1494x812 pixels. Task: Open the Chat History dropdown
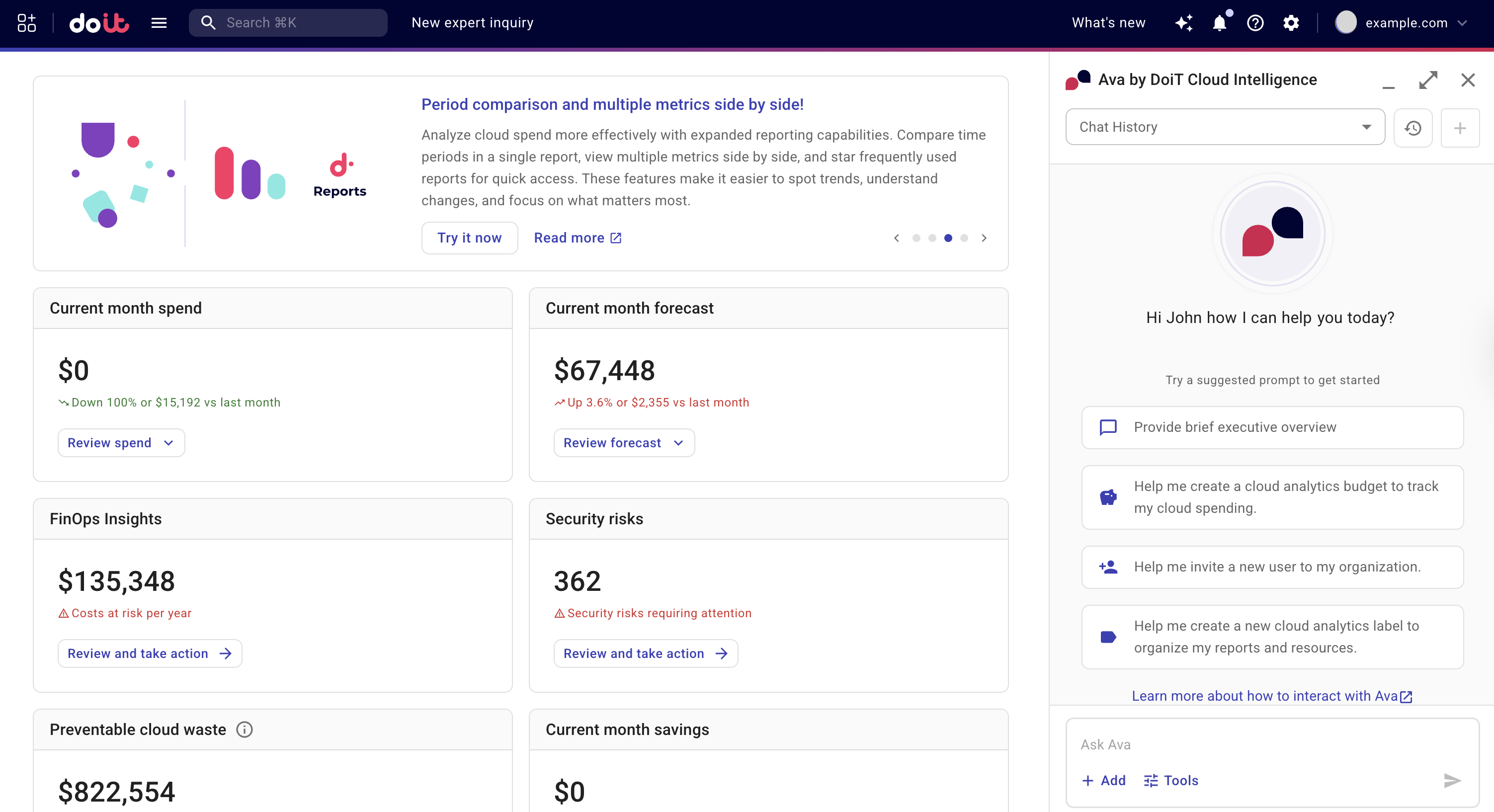(x=1225, y=127)
